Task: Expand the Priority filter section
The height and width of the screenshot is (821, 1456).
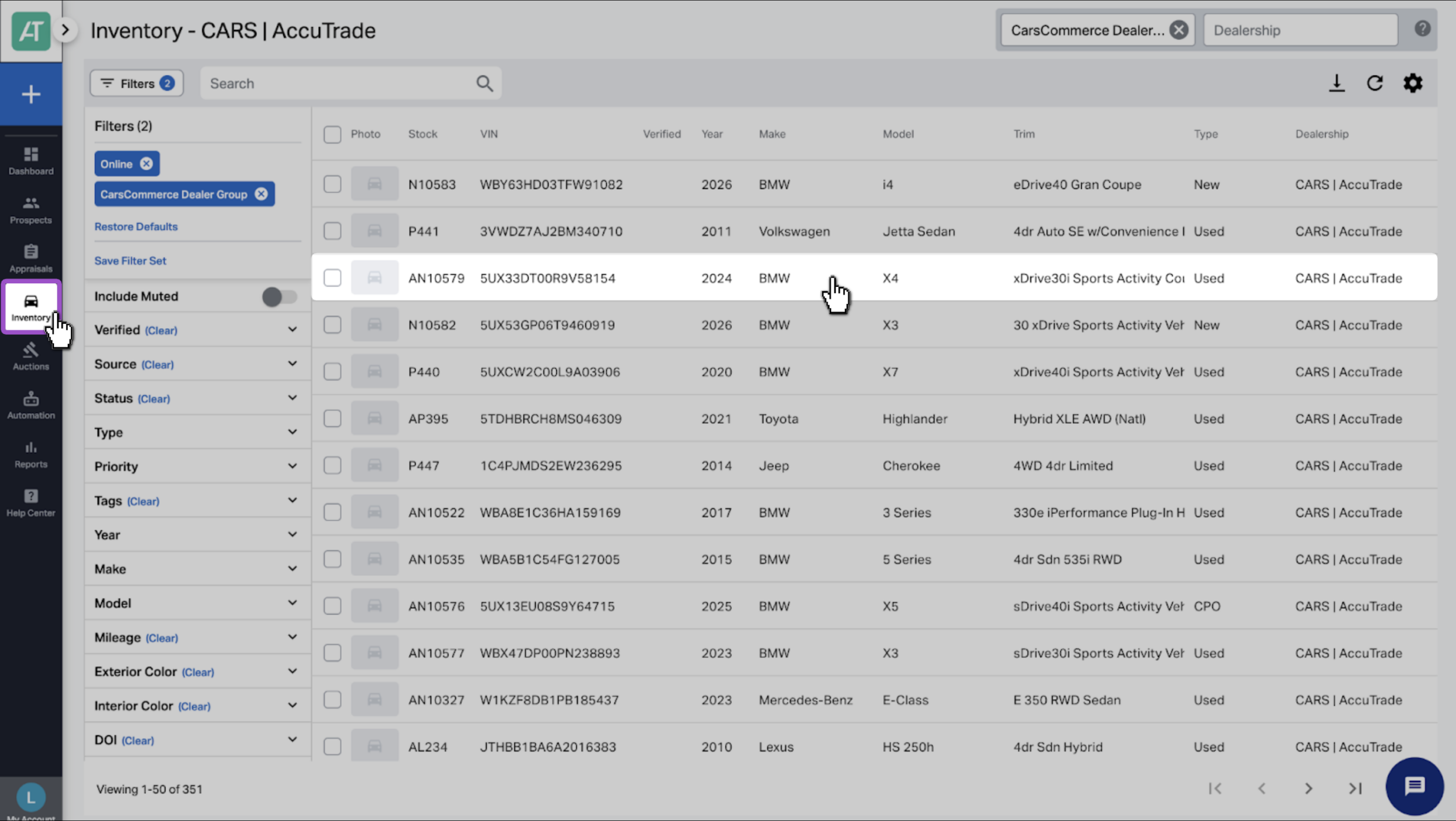Action: coord(292,466)
